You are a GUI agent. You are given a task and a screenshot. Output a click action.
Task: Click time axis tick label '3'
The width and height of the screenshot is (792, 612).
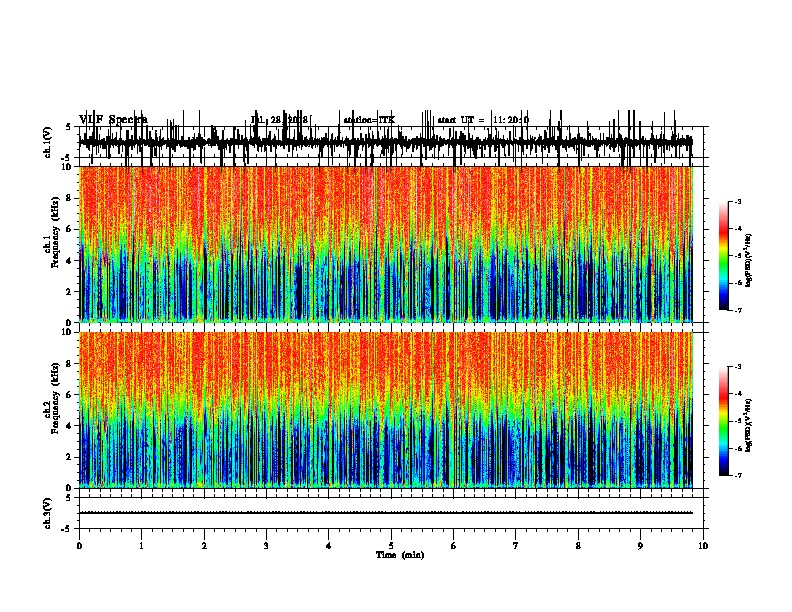[266, 546]
